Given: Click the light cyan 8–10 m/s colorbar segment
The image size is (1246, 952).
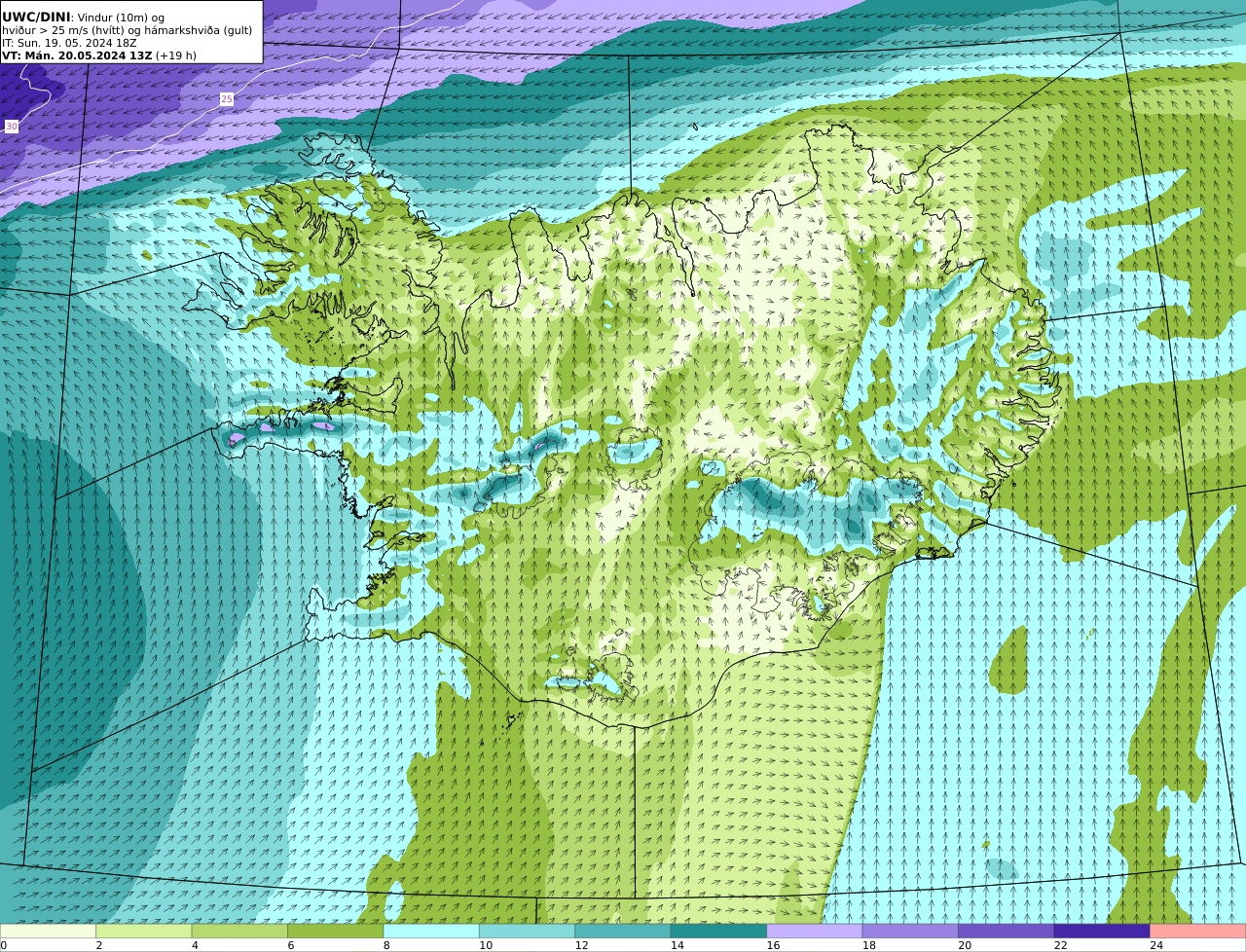Looking at the screenshot, I should (x=431, y=932).
